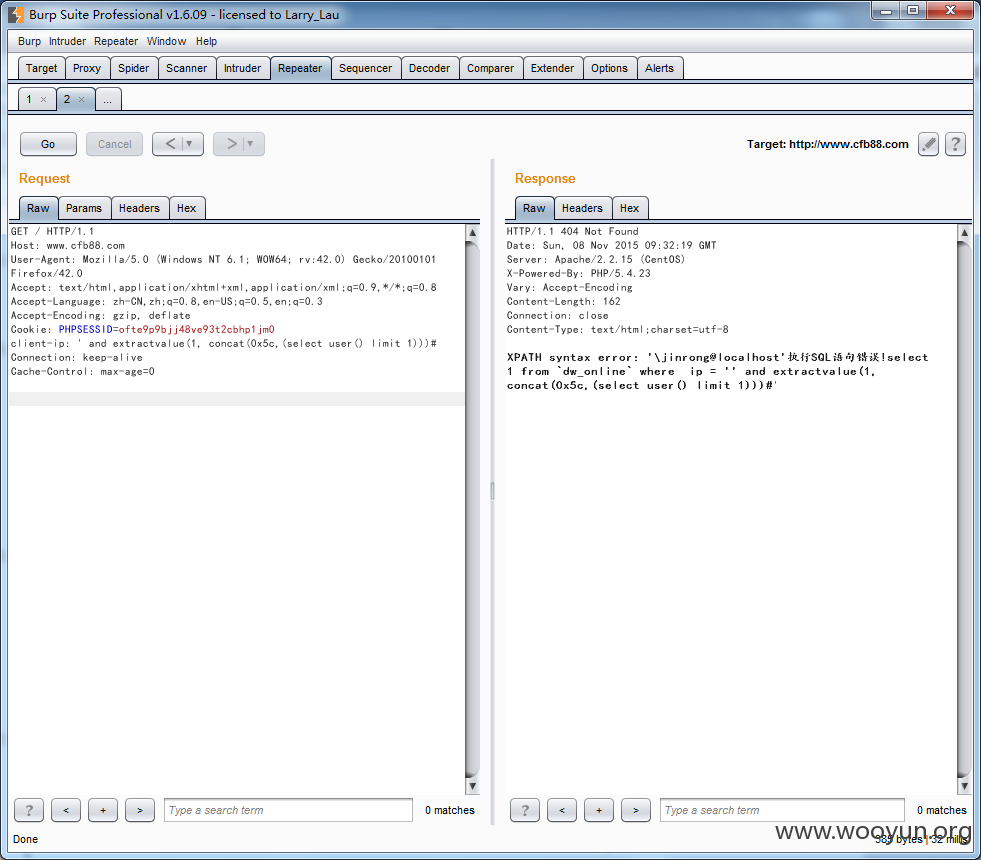This screenshot has width=981, height=860.
Task: Open the help icon next to target
Action: click(955, 144)
